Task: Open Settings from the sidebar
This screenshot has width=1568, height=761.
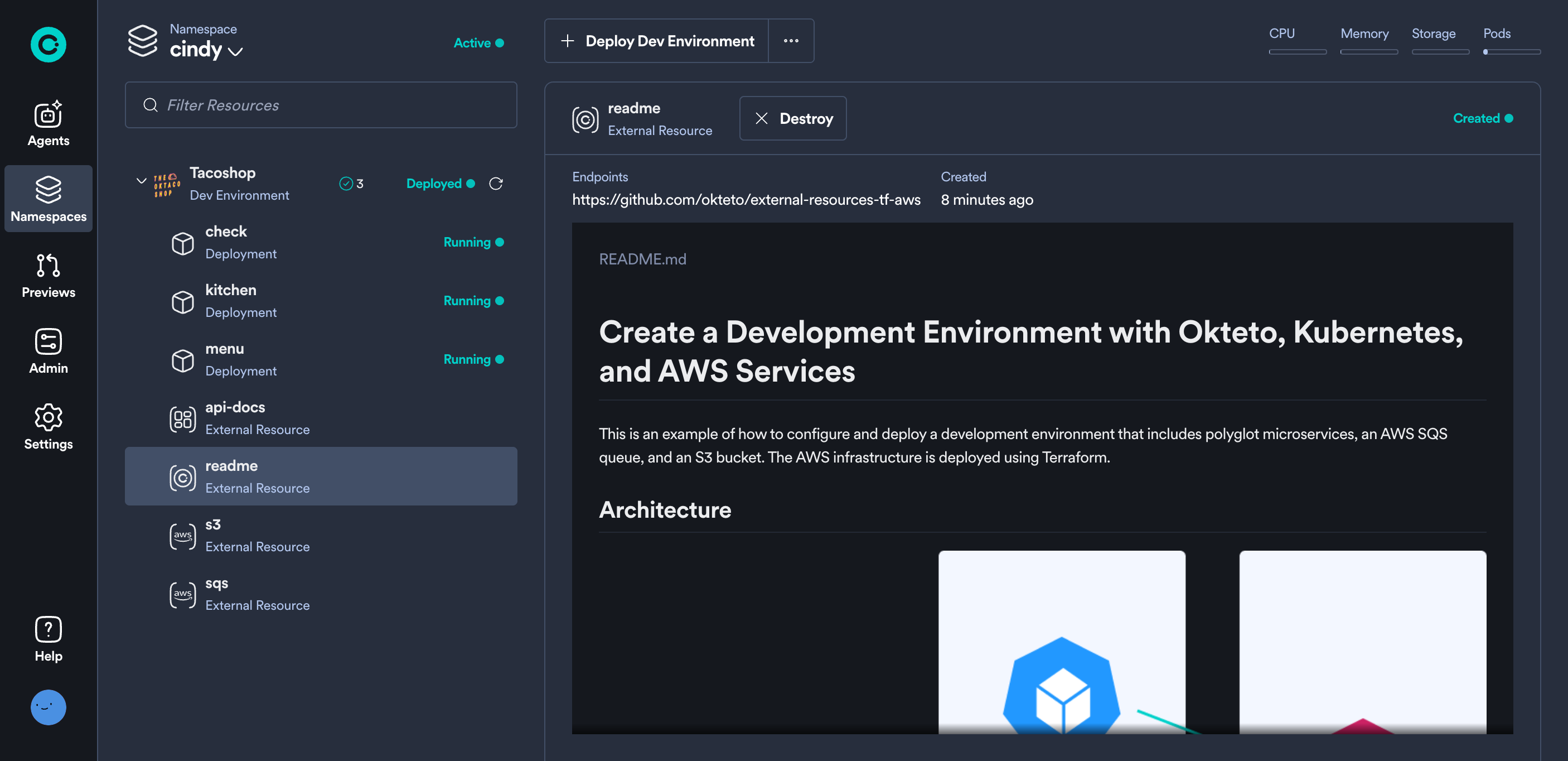Action: [x=48, y=427]
